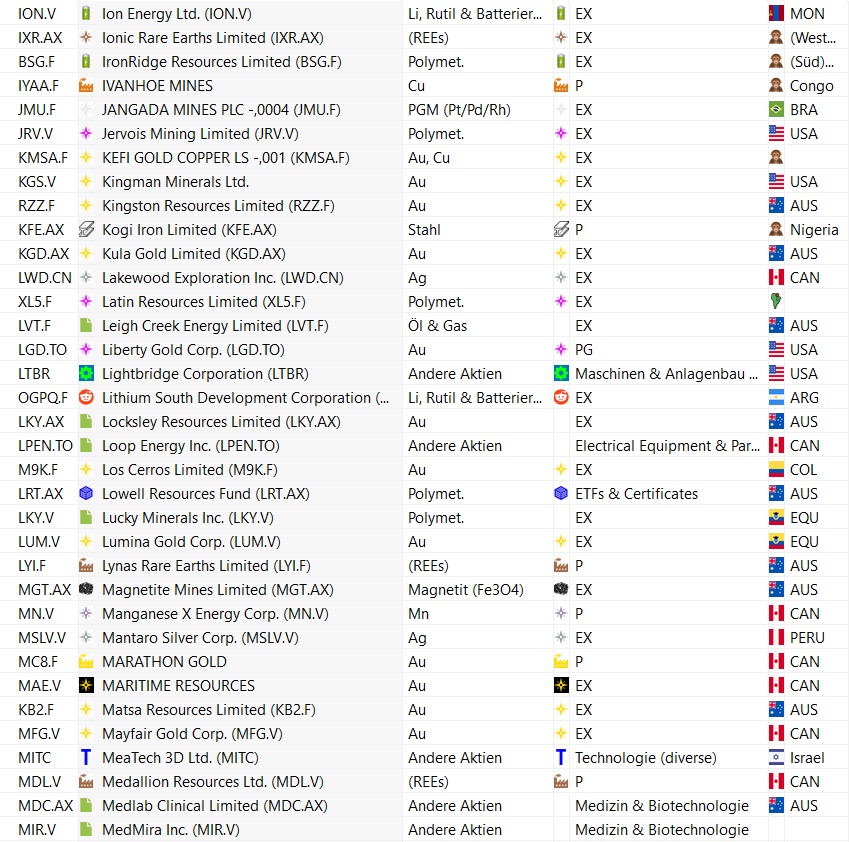This screenshot has width=849, height=842.
Task: Select the ticker cell ION.V
Action: pyautogui.click(x=37, y=14)
